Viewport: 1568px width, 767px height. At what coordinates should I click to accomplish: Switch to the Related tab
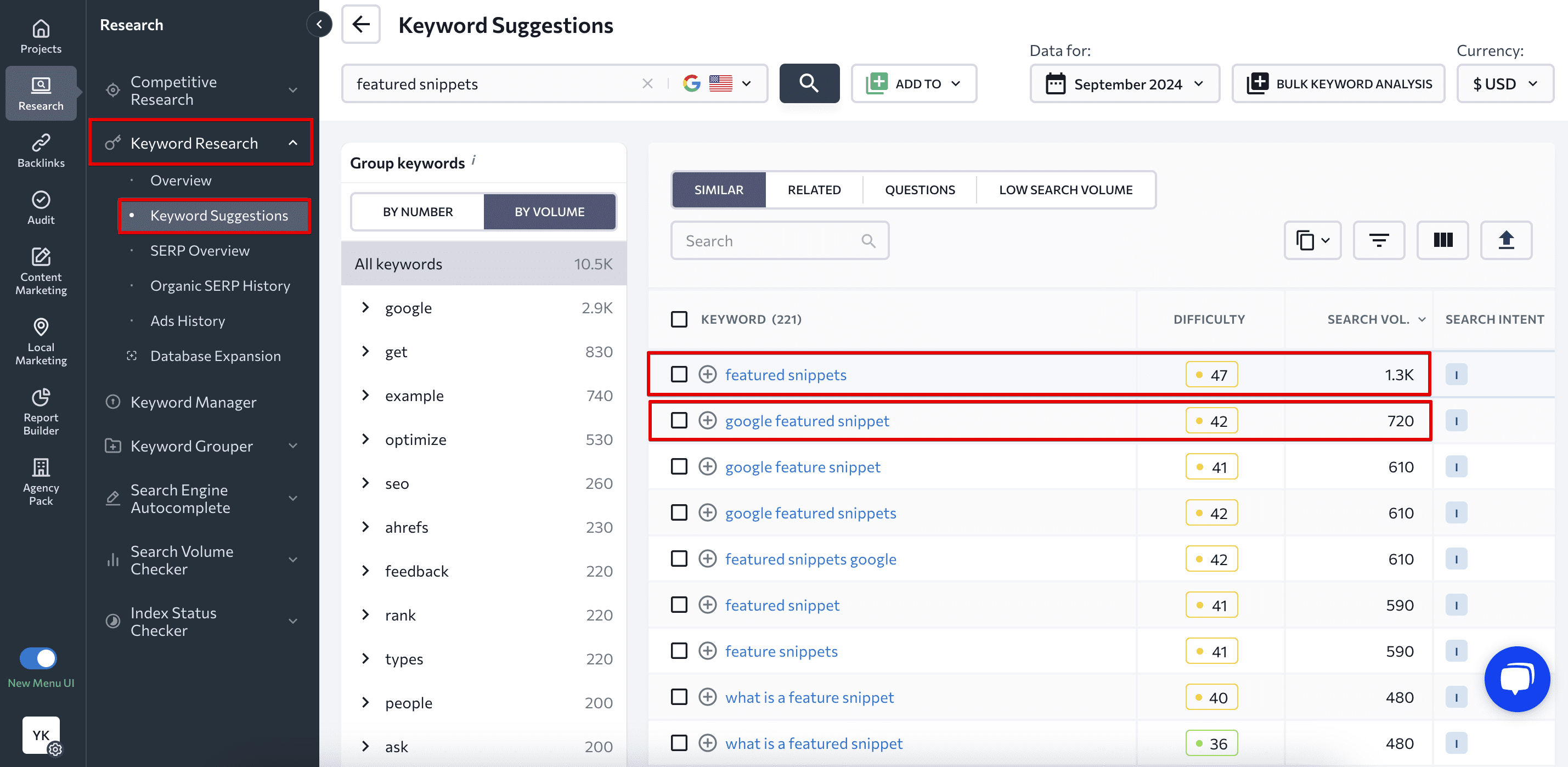pos(815,188)
